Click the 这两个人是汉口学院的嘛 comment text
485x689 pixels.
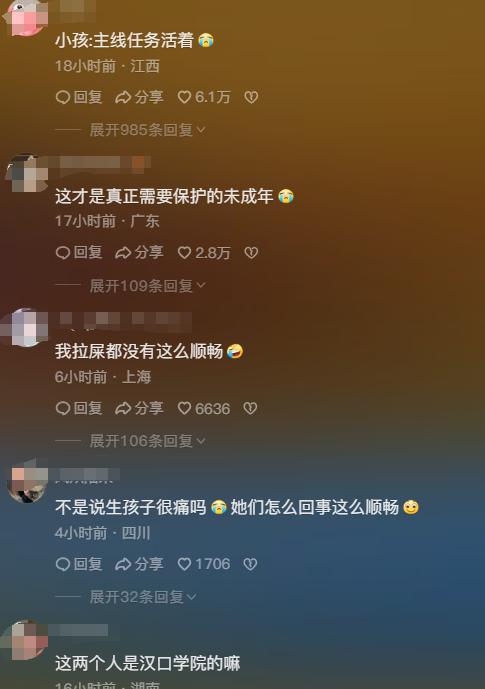coord(148,663)
